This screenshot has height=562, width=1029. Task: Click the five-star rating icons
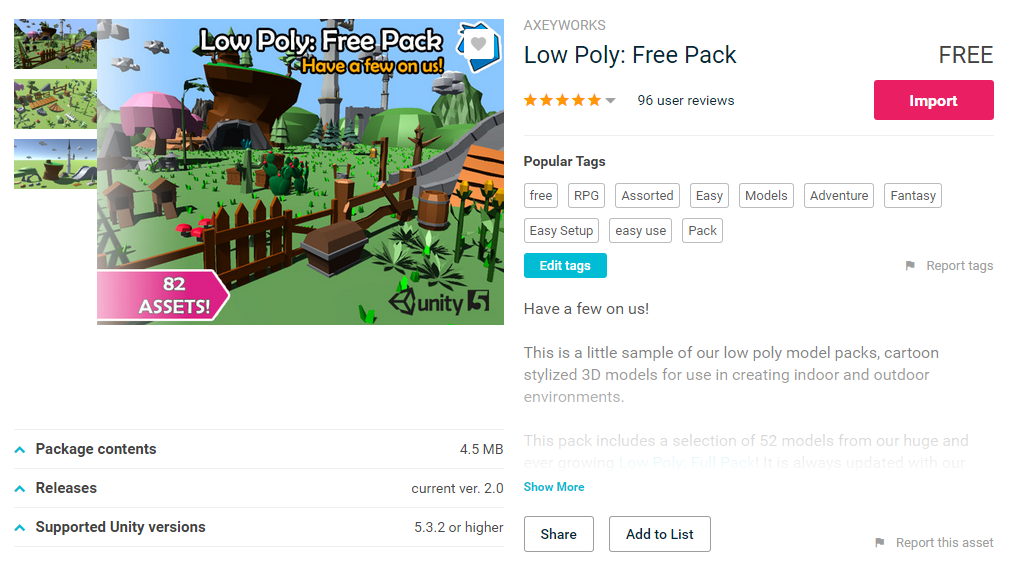562,100
